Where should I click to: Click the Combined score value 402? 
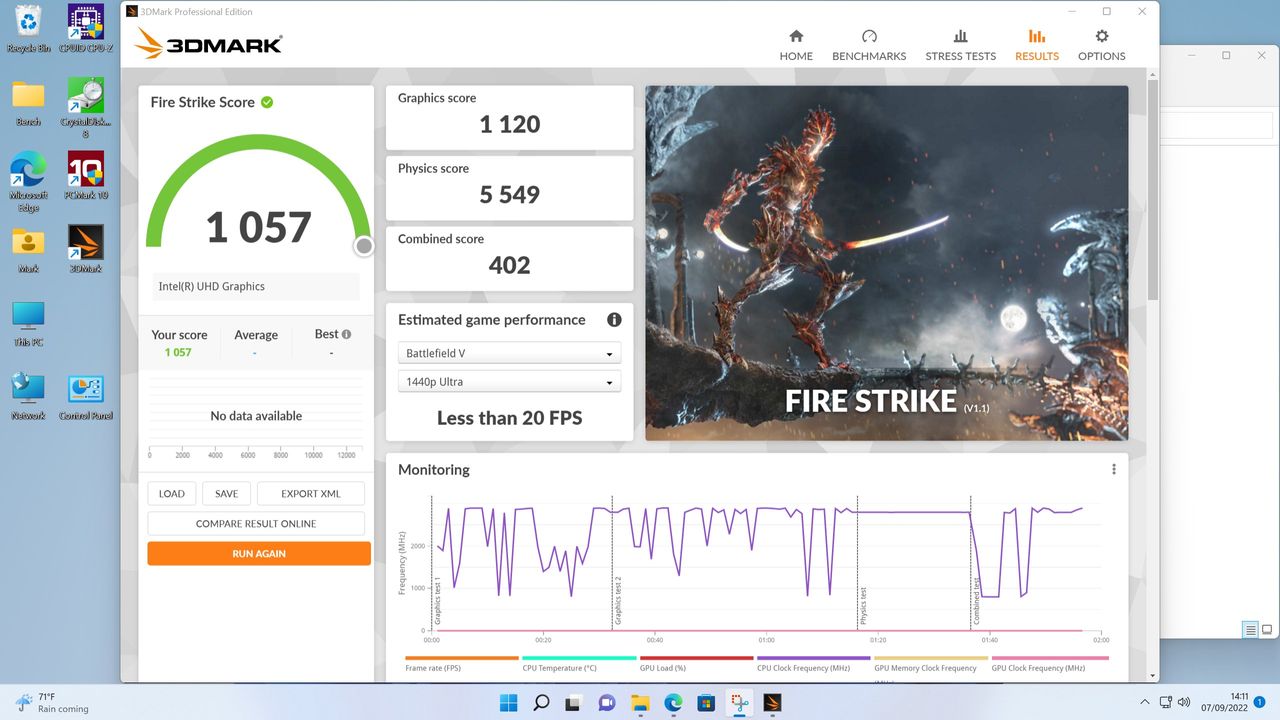tap(509, 265)
